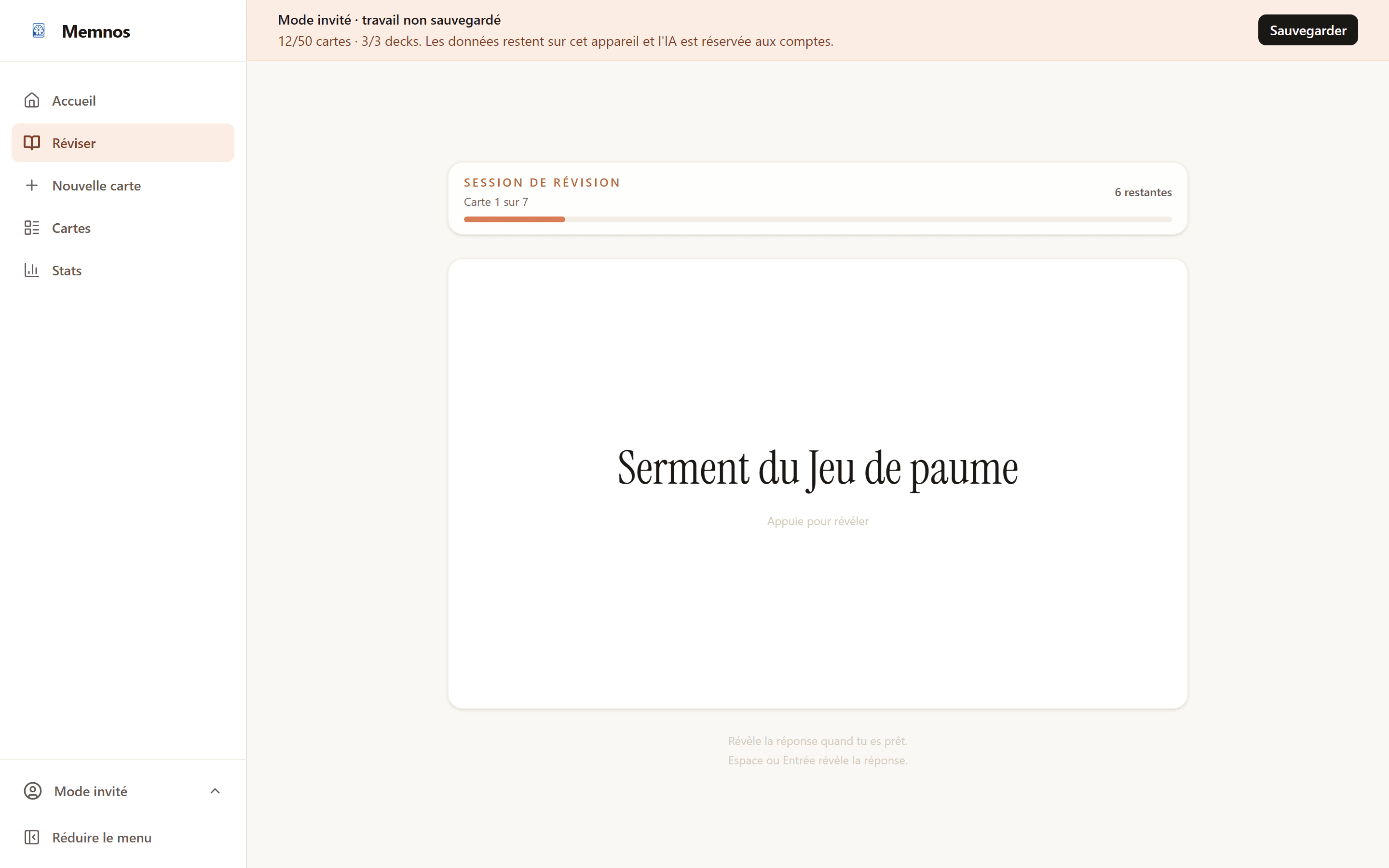The image size is (1389, 868).
Task: Click the Memnos app title
Action: [x=96, y=31]
